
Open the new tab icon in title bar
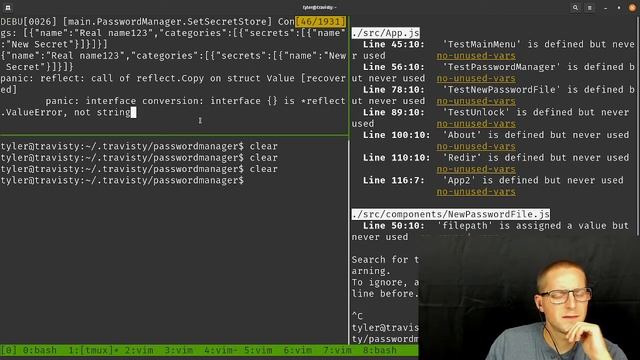8,8
